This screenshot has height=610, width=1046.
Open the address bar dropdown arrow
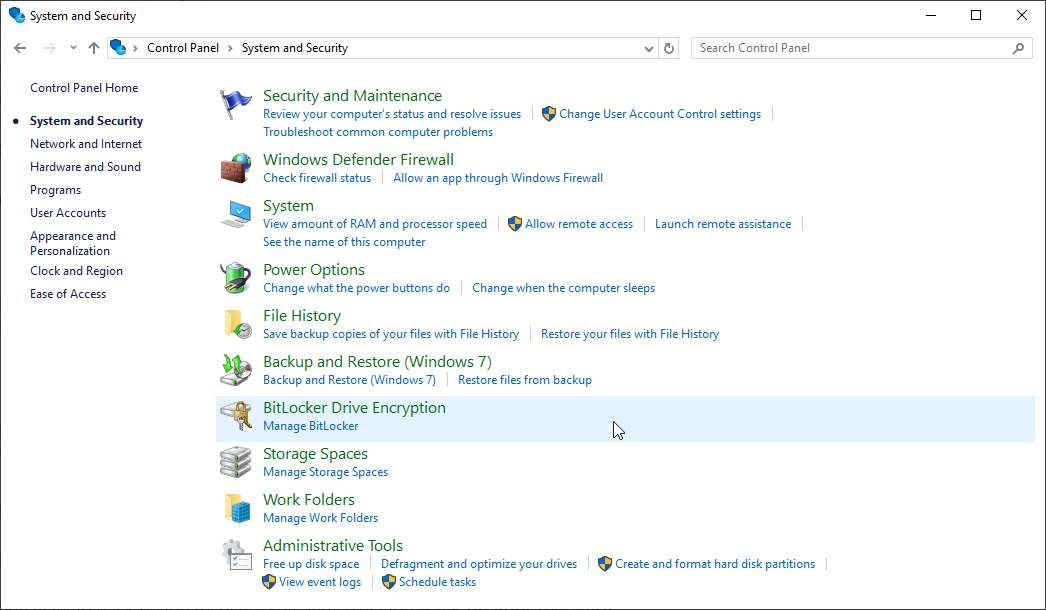point(648,47)
